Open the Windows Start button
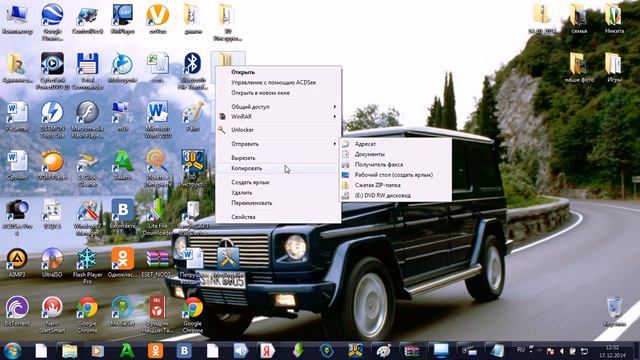The image size is (640, 360). [13, 351]
